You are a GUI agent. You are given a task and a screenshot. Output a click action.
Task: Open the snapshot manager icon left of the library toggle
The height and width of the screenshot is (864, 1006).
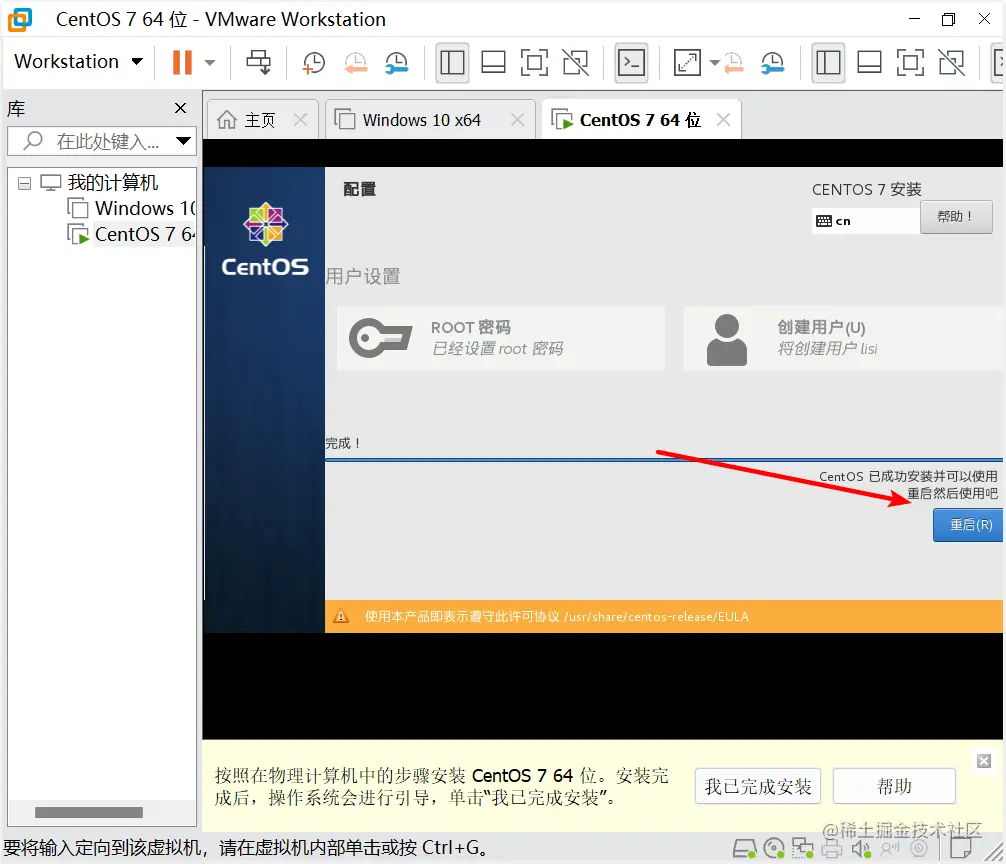396,62
